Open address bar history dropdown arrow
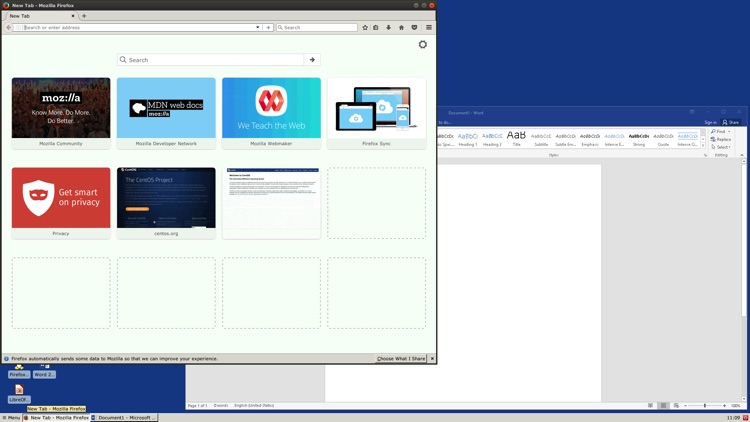Screen dimensions: 750x422 (x=257, y=27)
